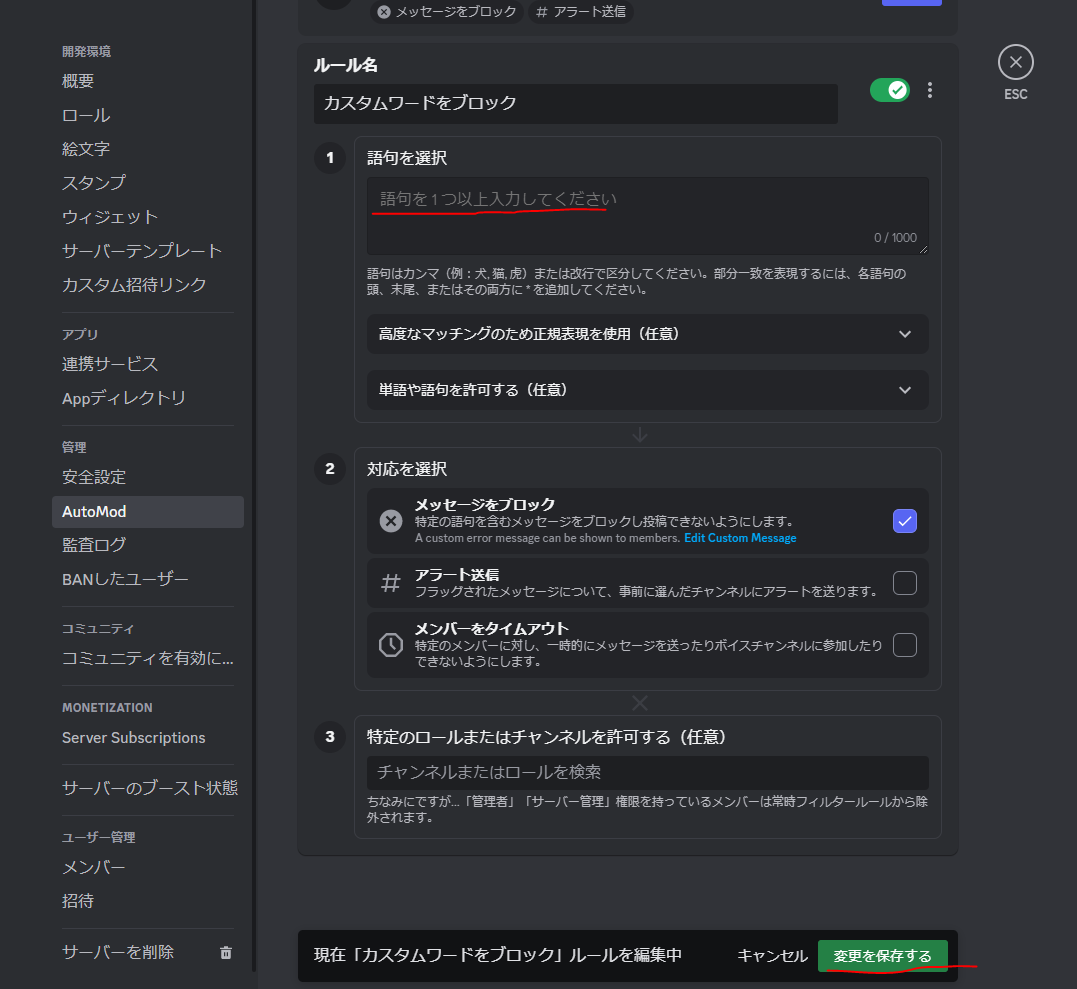Open サーバーのブースト状態 page
1077x989 pixels.
tap(148, 788)
